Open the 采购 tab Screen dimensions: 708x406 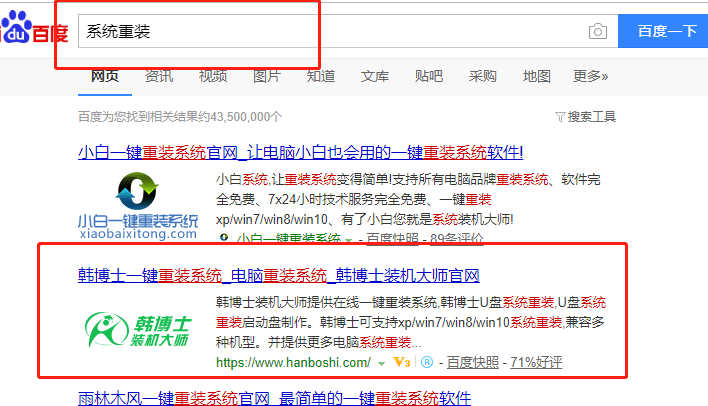pyautogui.click(x=482, y=76)
